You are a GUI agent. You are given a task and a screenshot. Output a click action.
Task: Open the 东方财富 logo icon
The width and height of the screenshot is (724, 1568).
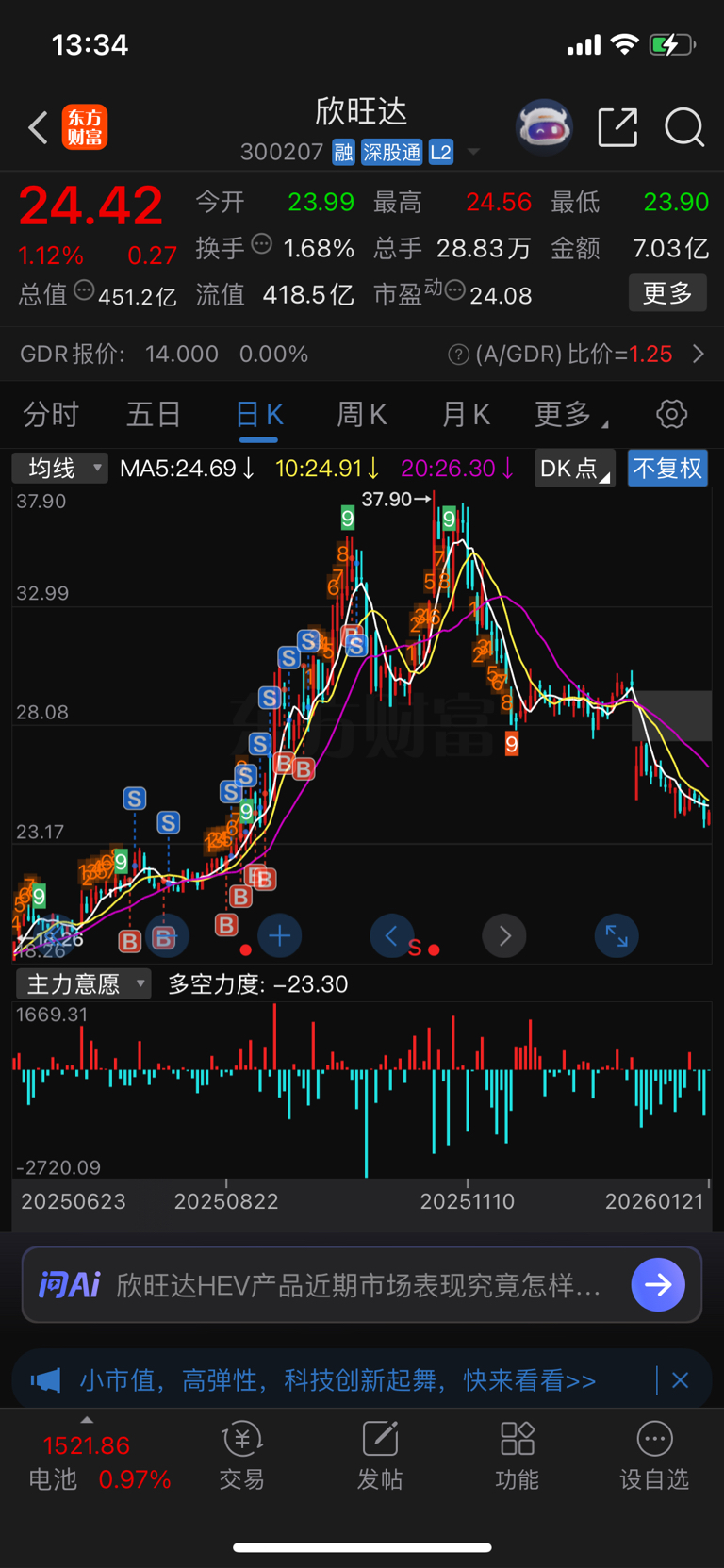pos(85,127)
